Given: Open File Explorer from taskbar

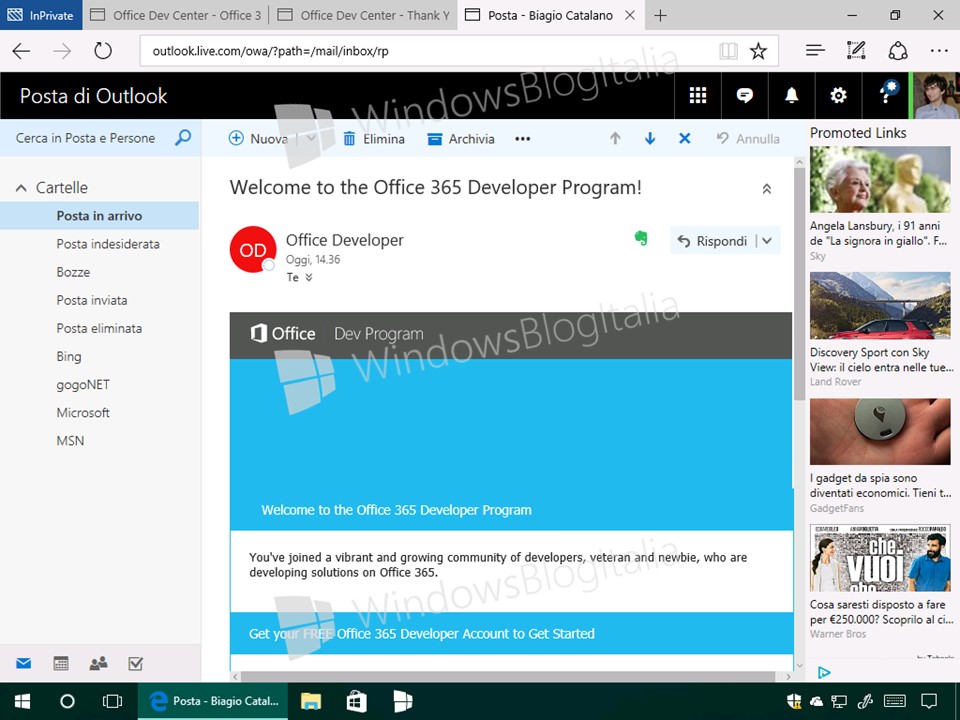Looking at the screenshot, I should [x=311, y=702].
